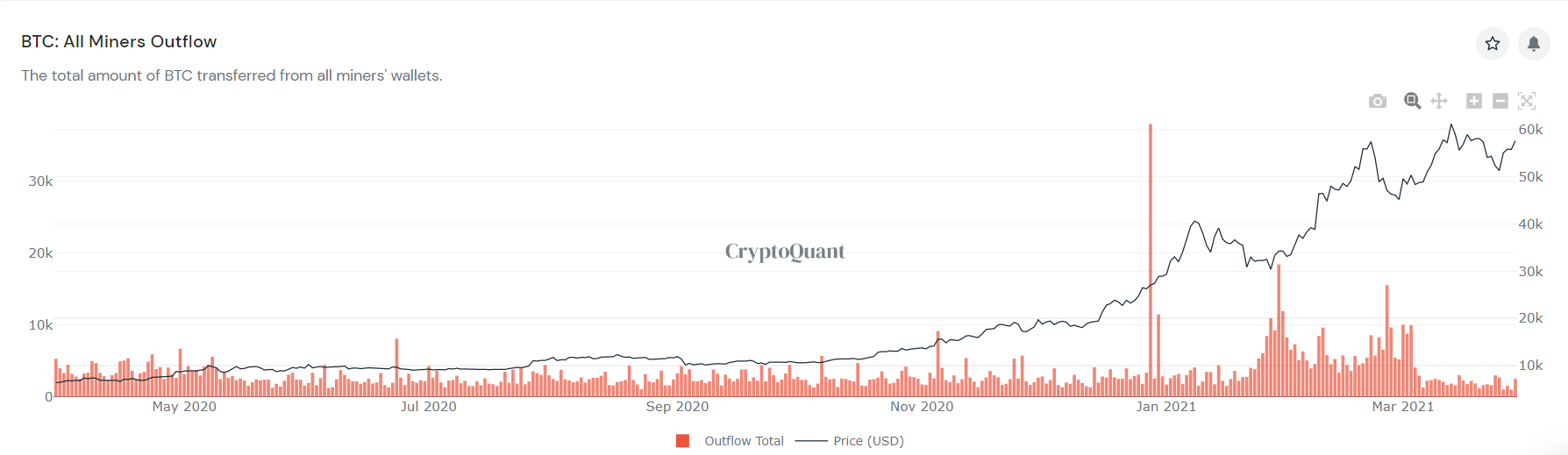1568x455 pixels.
Task: Click the tallest outflow bar near Jan 2021
Action: [1151, 260]
